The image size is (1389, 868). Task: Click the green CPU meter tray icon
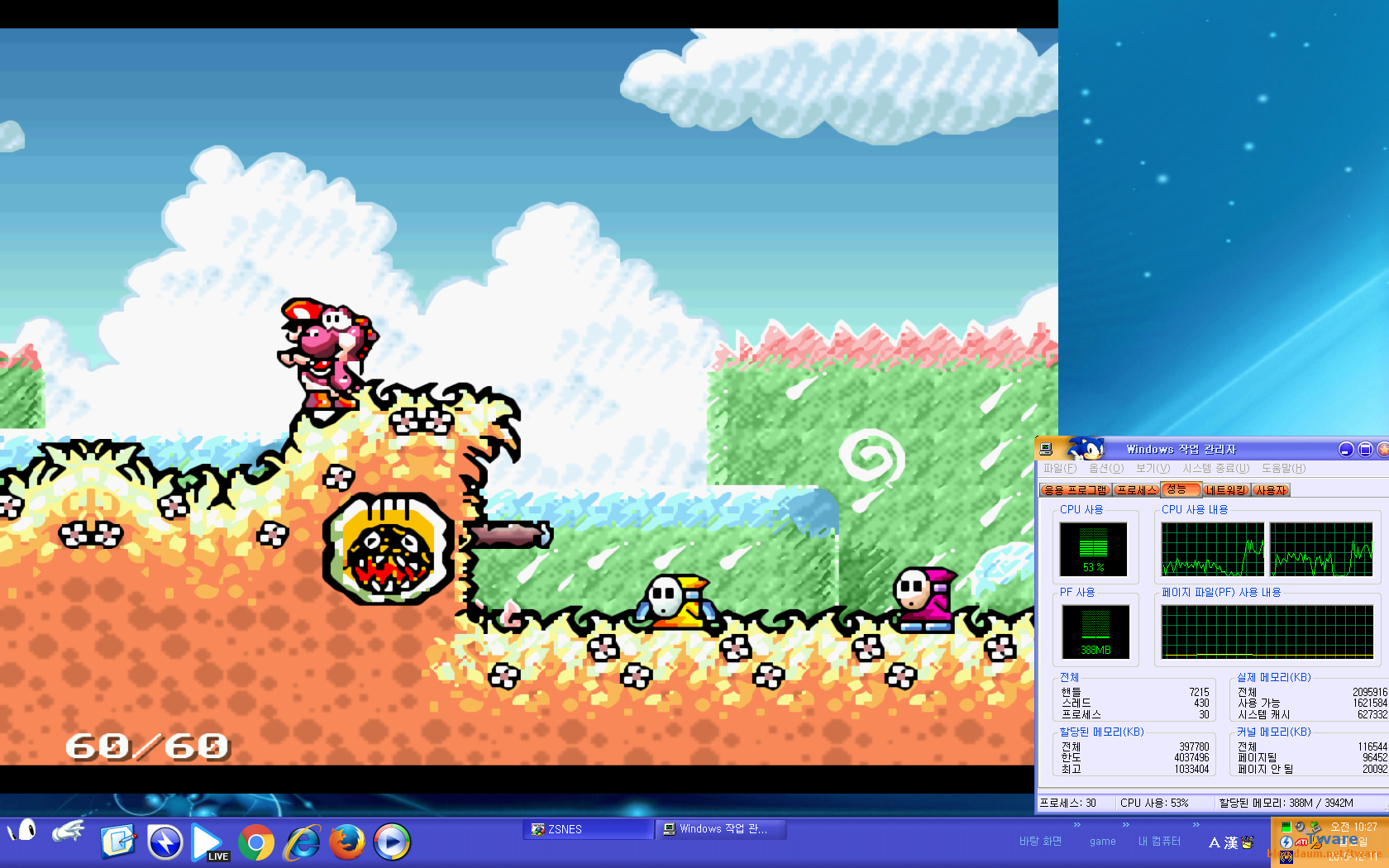tap(1286, 827)
